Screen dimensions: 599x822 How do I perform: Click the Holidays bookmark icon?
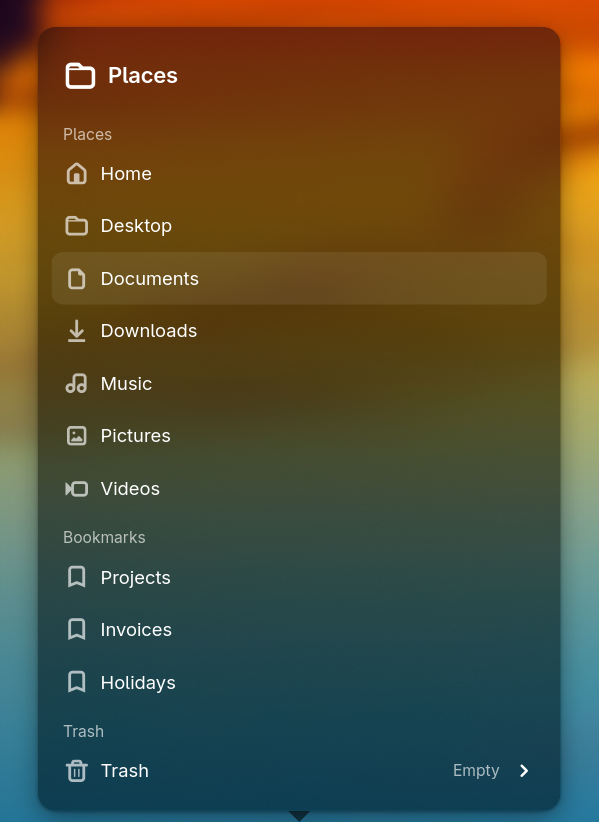[77, 682]
